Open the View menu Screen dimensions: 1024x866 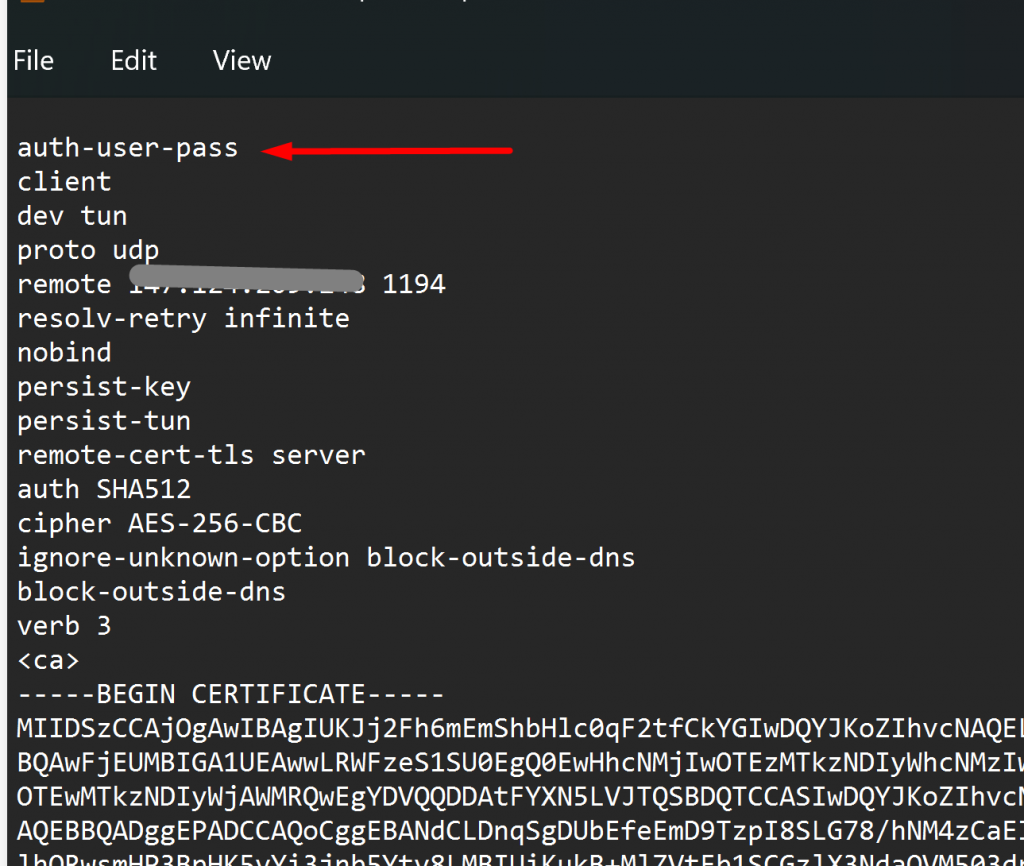tap(242, 61)
